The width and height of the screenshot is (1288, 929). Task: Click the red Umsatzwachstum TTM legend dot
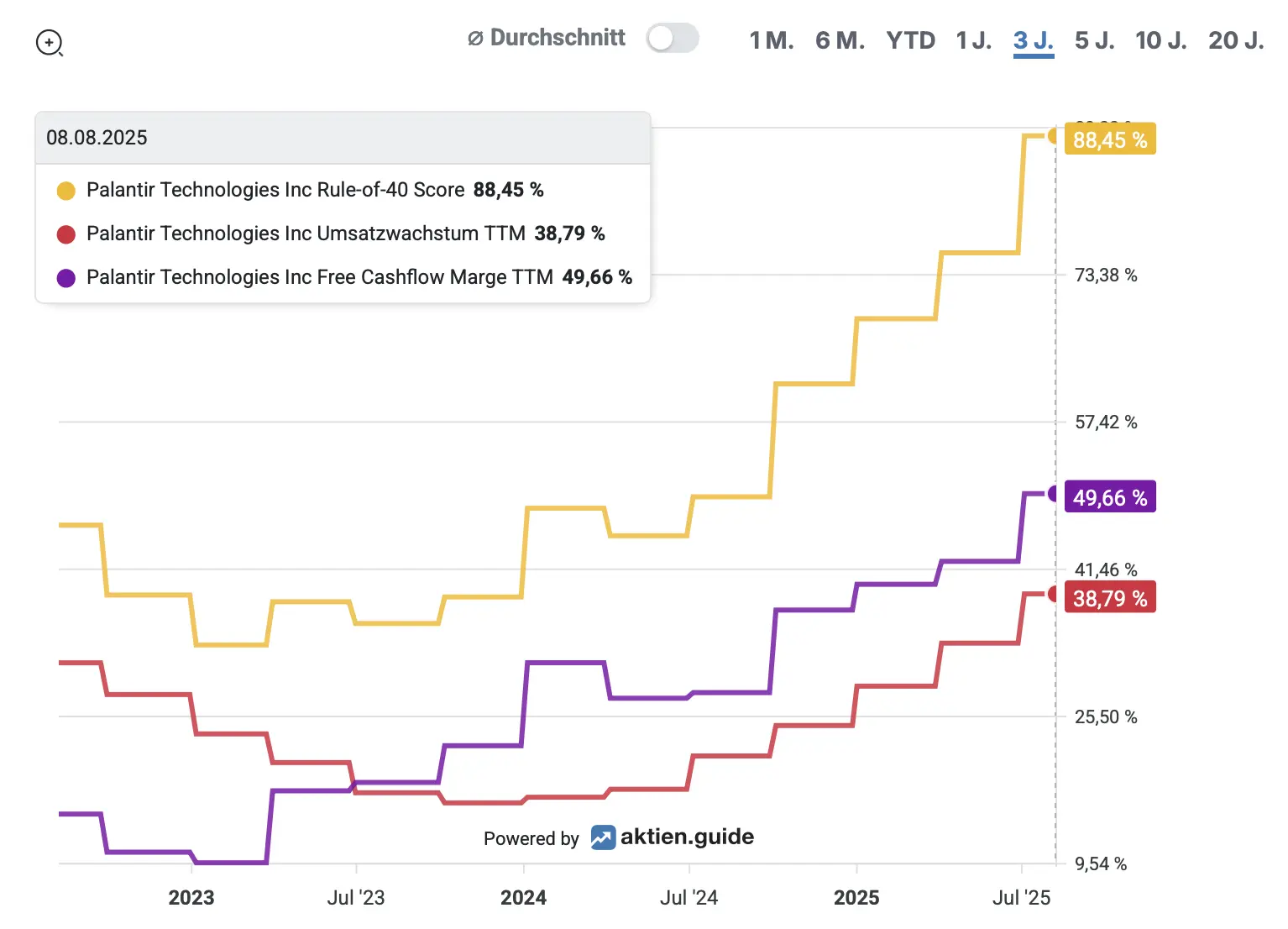[x=65, y=234]
